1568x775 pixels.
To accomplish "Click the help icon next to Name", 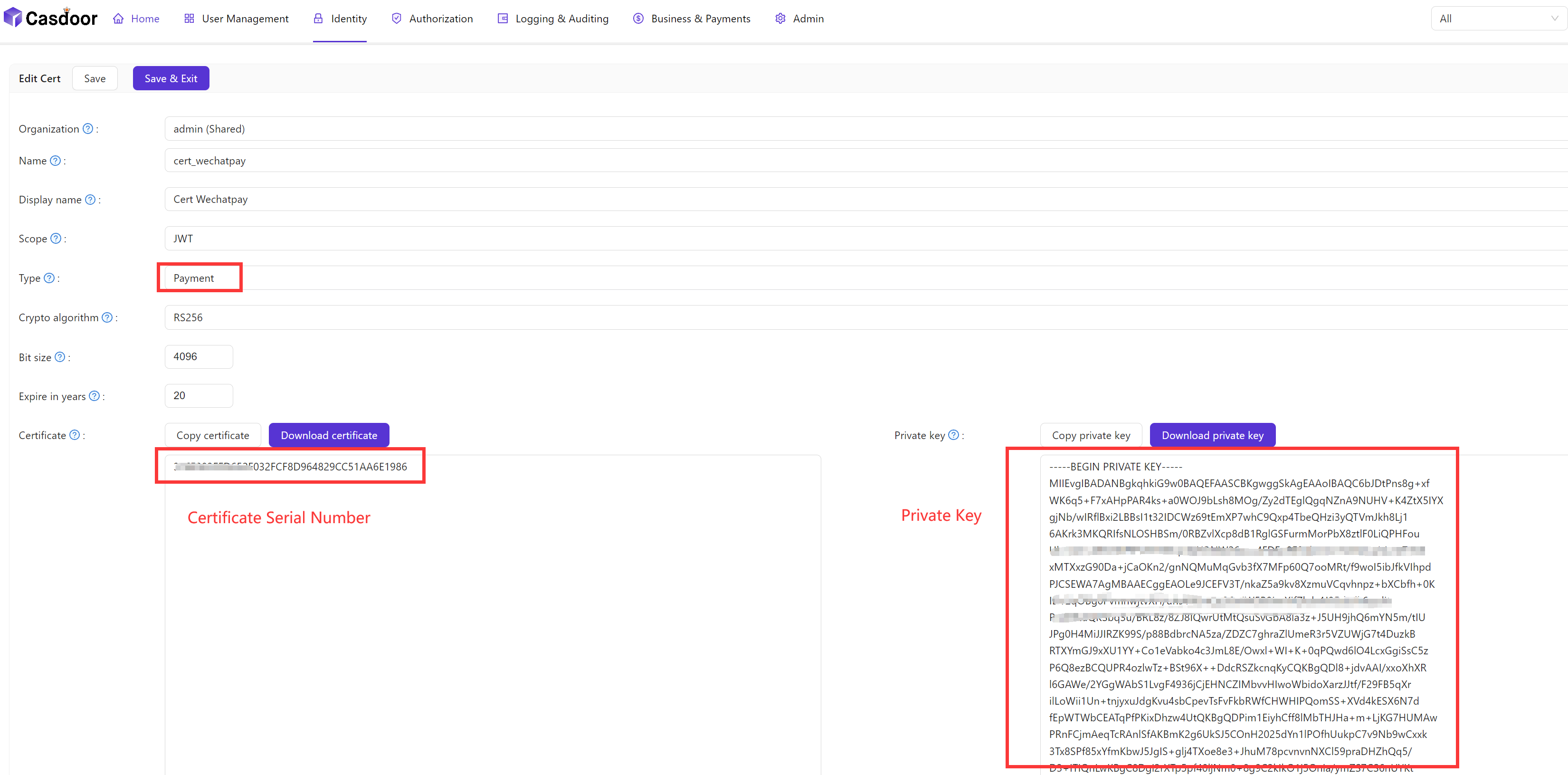I will [x=56, y=161].
